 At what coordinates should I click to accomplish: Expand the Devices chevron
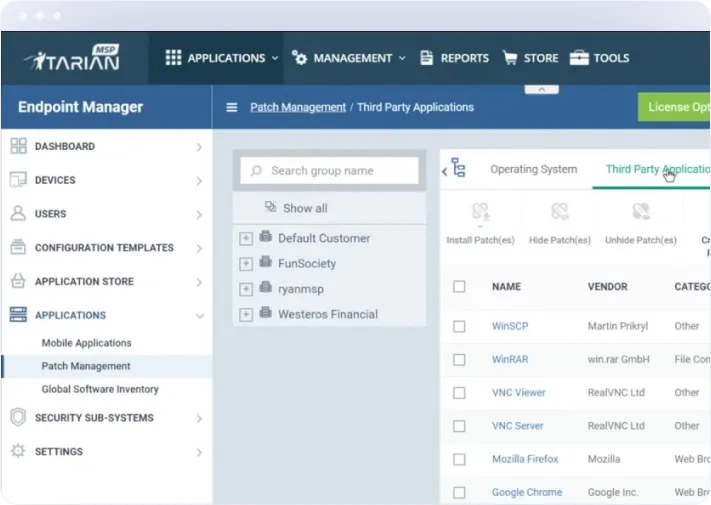[x=199, y=181]
